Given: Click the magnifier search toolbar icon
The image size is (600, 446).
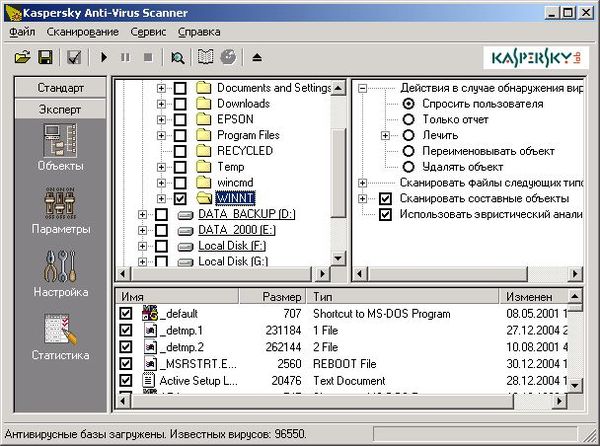Looking at the screenshot, I should (x=178, y=58).
